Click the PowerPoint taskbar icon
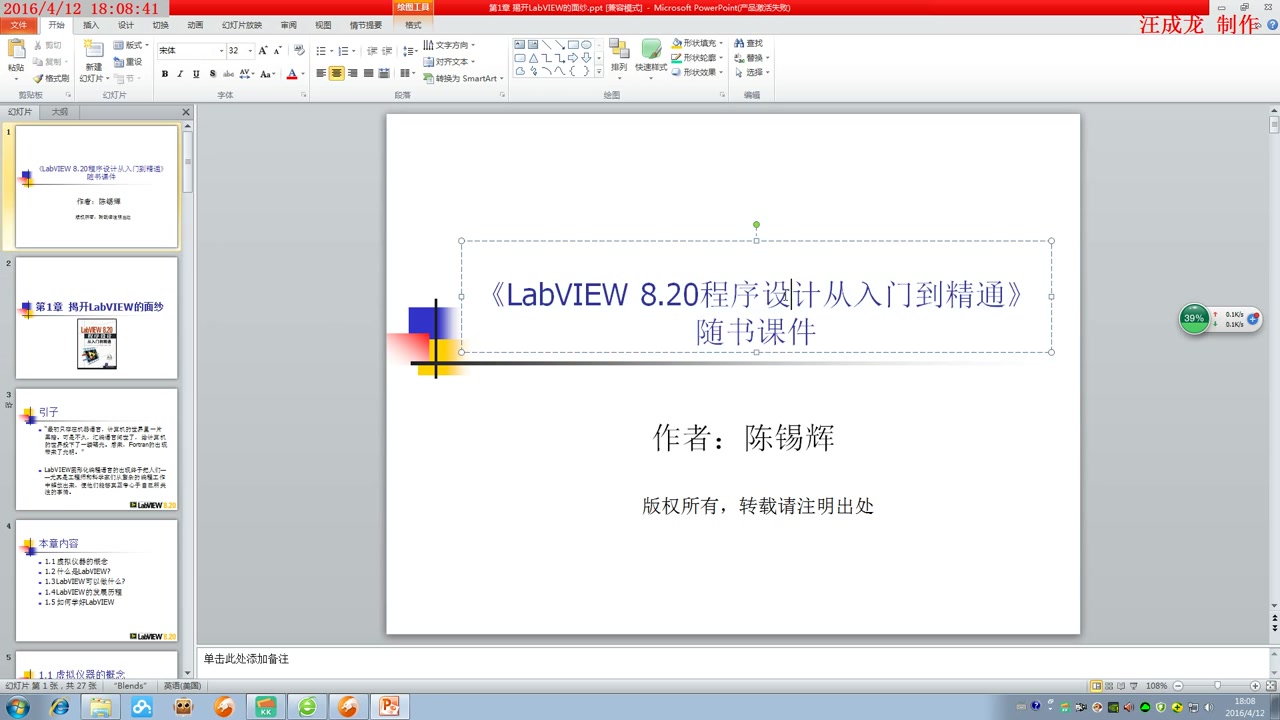Image resolution: width=1280 pixels, height=720 pixels. (x=389, y=707)
